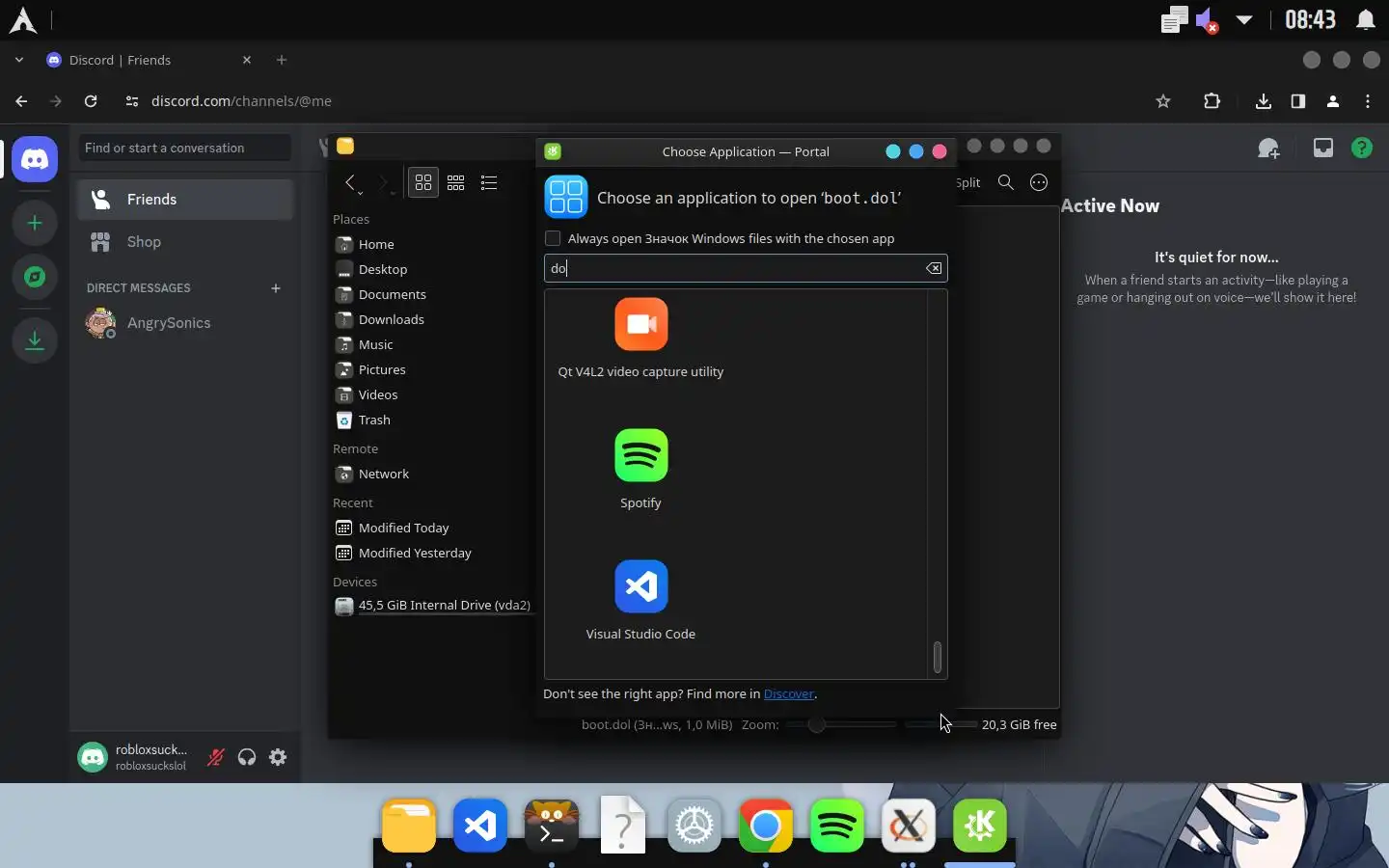
Task: Open Discord inbox icon
Action: coord(1323,148)
